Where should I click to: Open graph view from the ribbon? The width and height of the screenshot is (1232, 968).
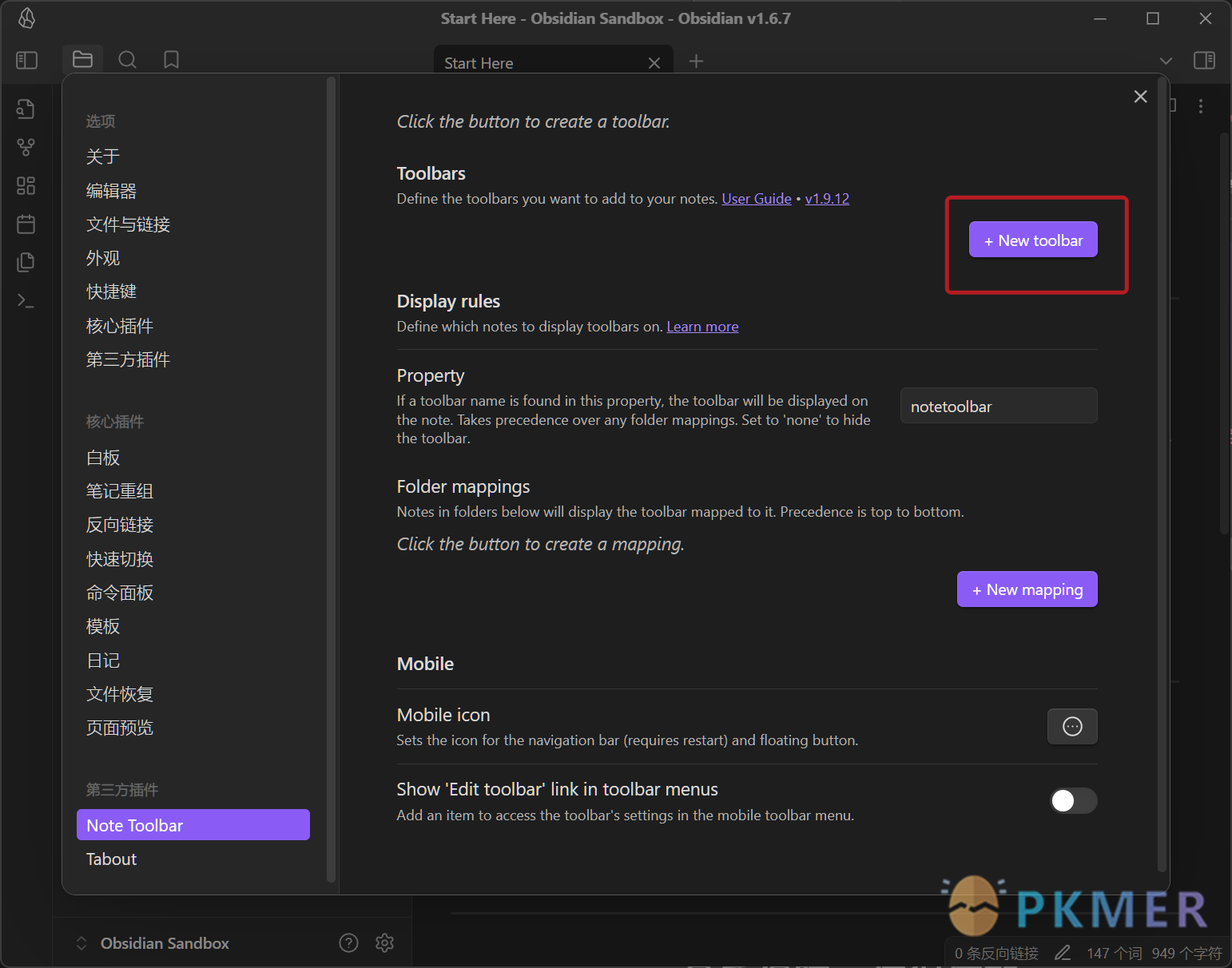26,147
